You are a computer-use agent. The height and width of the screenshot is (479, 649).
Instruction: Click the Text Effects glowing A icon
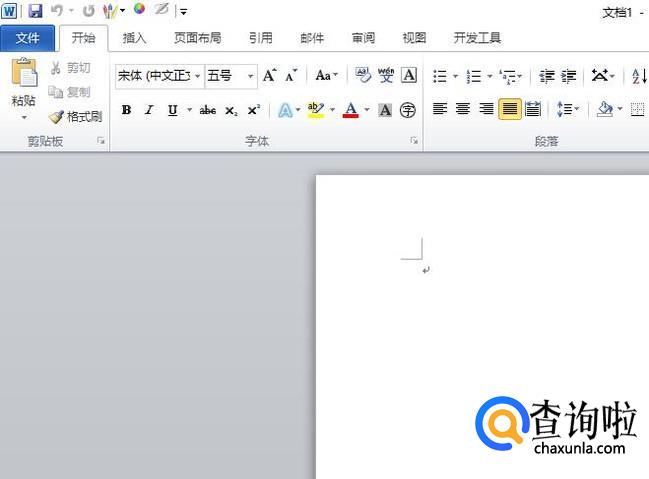tap(285, 110)
